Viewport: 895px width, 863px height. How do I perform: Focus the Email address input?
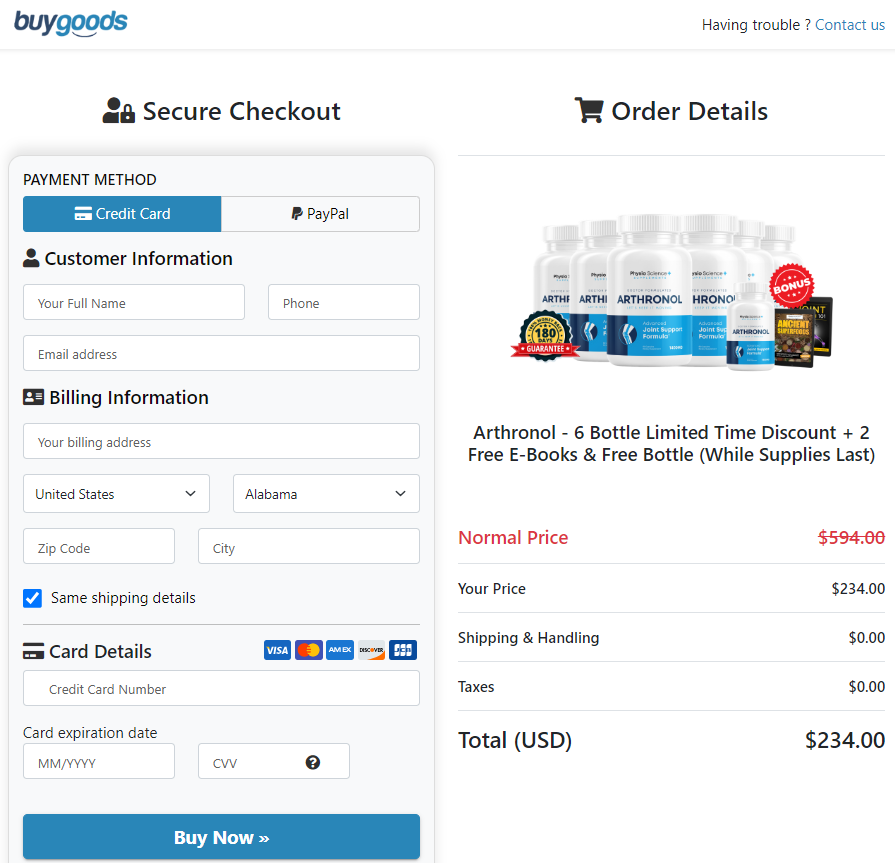221,353
